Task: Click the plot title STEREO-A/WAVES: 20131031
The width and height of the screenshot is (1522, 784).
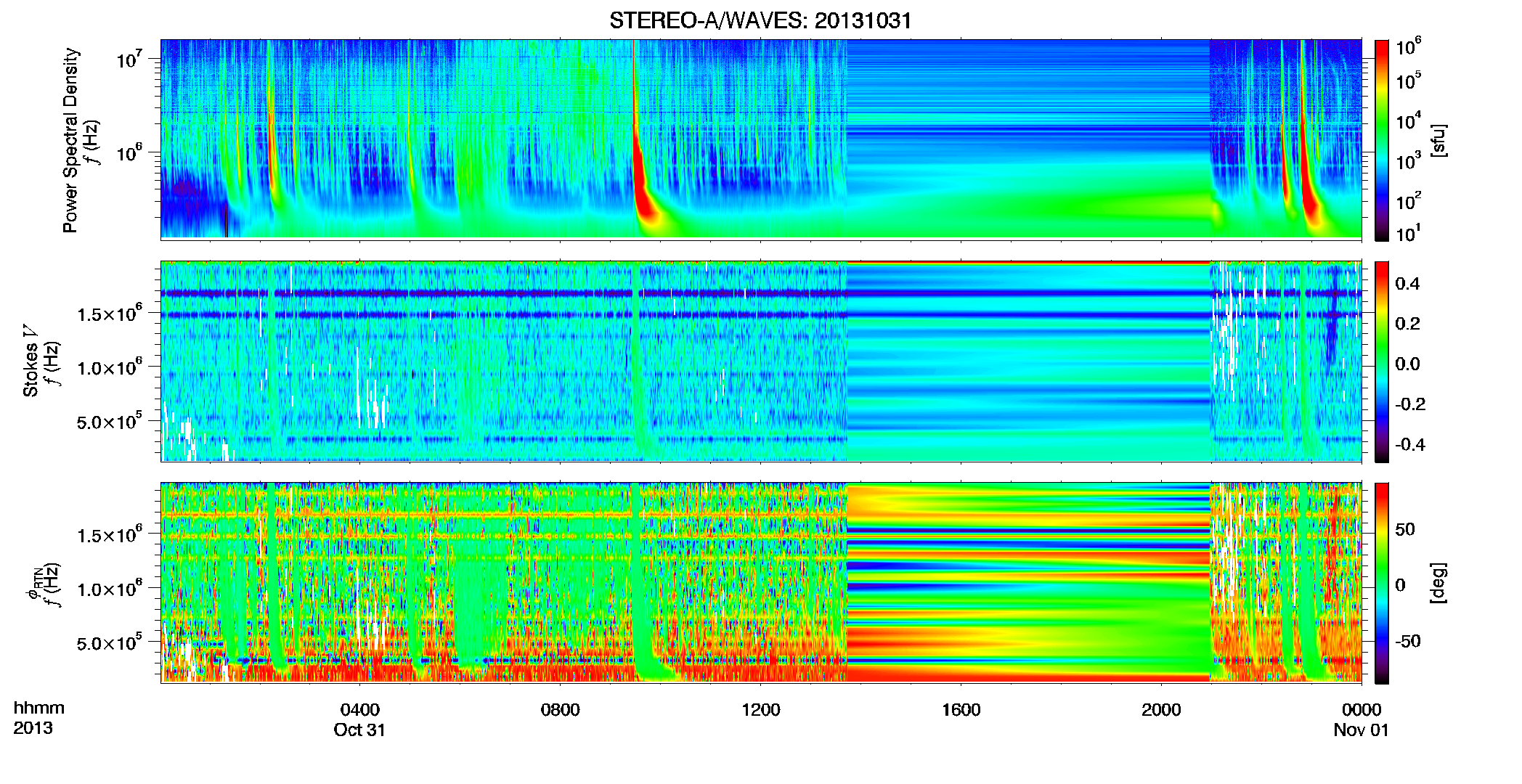Action: 760,20
